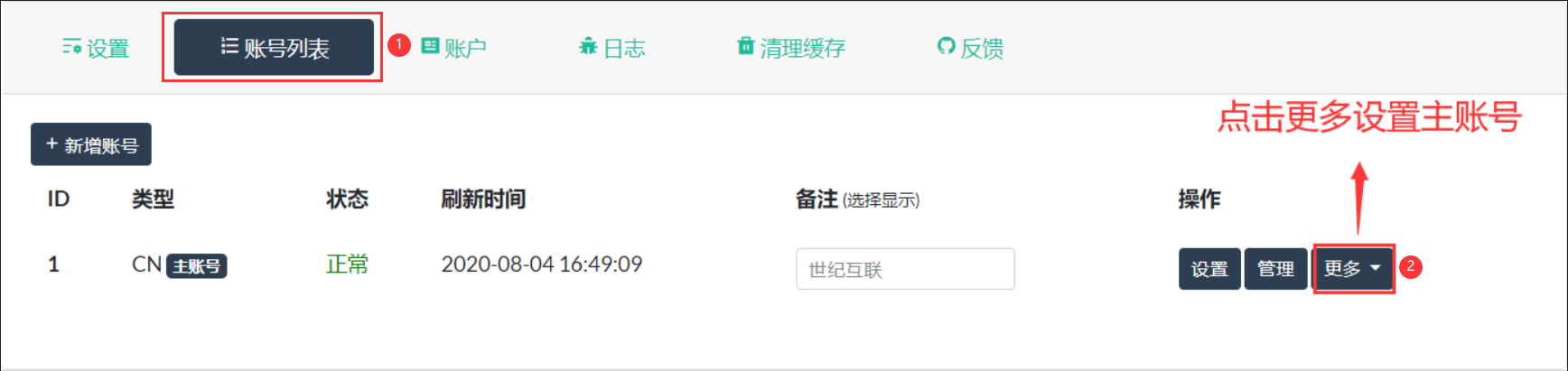The image size is (1568, 371).
Task: Click the plus icon on 新增账号
Action: pos(51,144)
